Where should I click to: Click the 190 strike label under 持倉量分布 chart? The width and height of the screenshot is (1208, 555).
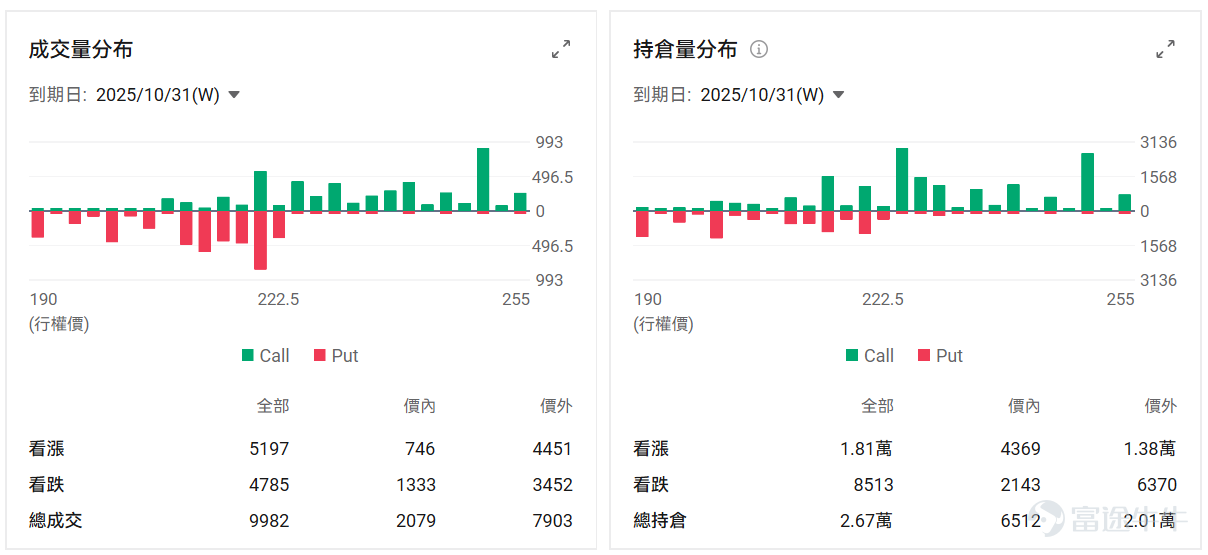(x=647, y=300)
